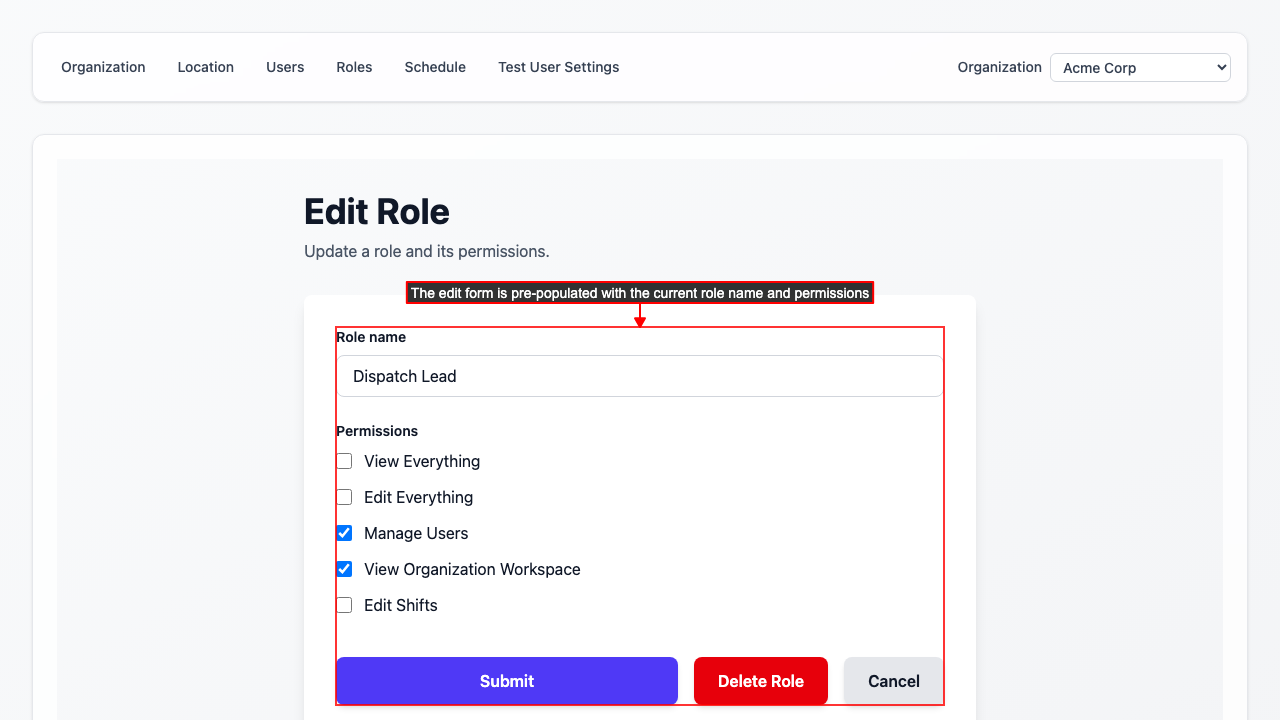Switch to the Schedule view
The width and height of the screenshot is (1280, 720).
435,67
